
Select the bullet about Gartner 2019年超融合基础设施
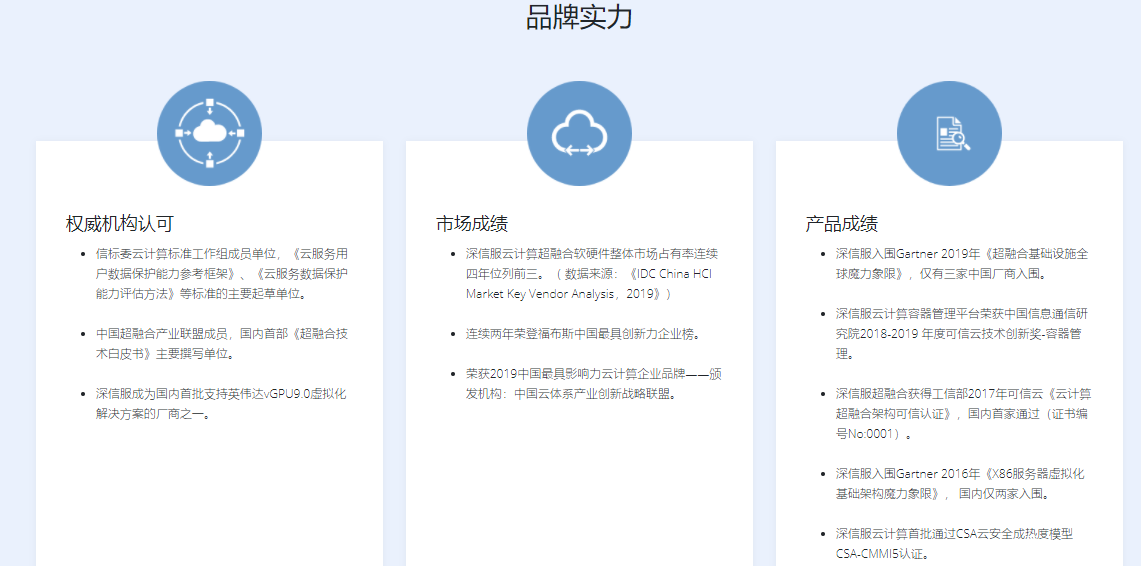click(962, 263)
